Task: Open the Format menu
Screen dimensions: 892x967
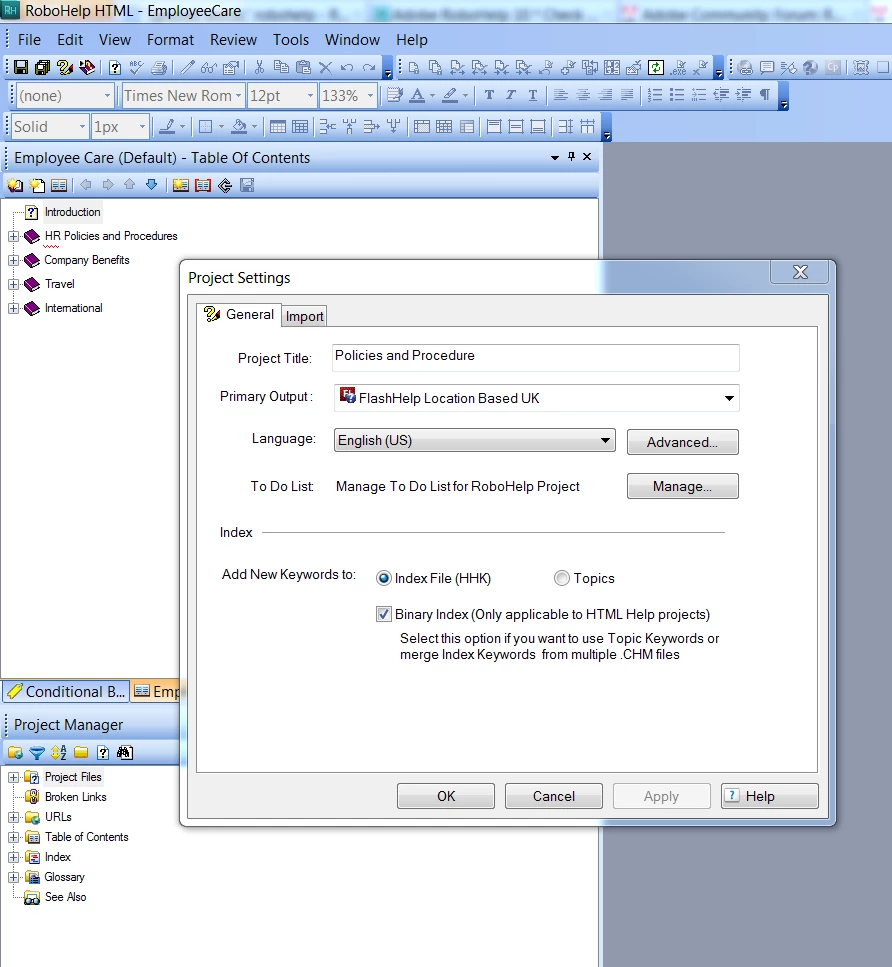Action: click(x=170, y=39)
